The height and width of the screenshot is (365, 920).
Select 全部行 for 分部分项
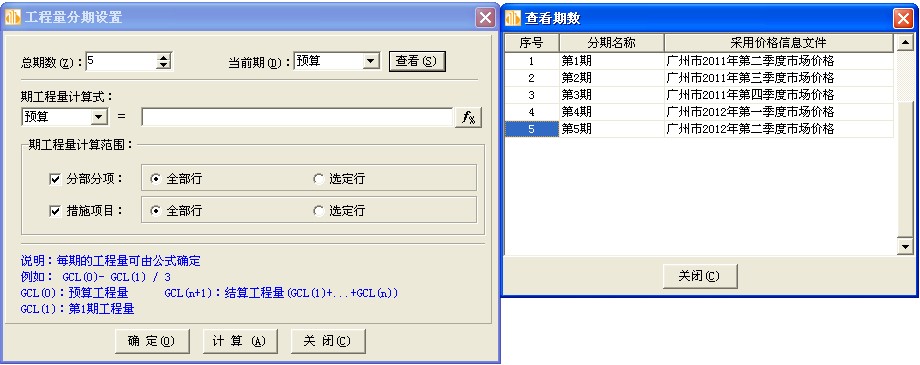175,179
